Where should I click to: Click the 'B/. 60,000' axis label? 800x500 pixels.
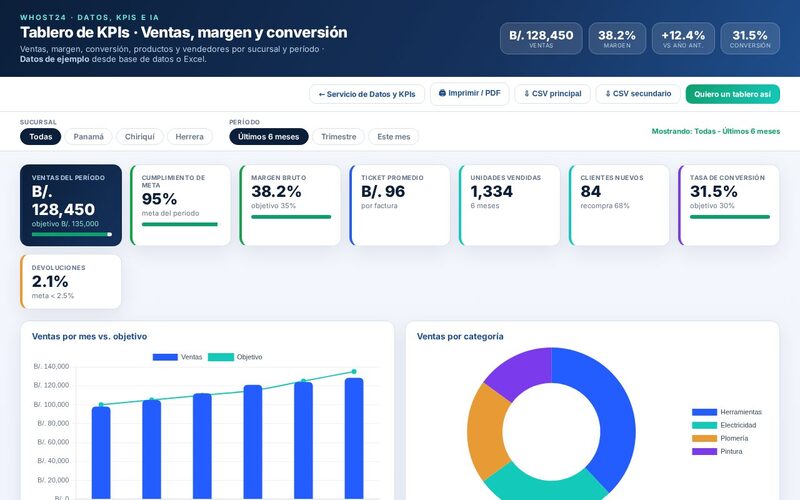pyautogui.click(x=53, y=442)
